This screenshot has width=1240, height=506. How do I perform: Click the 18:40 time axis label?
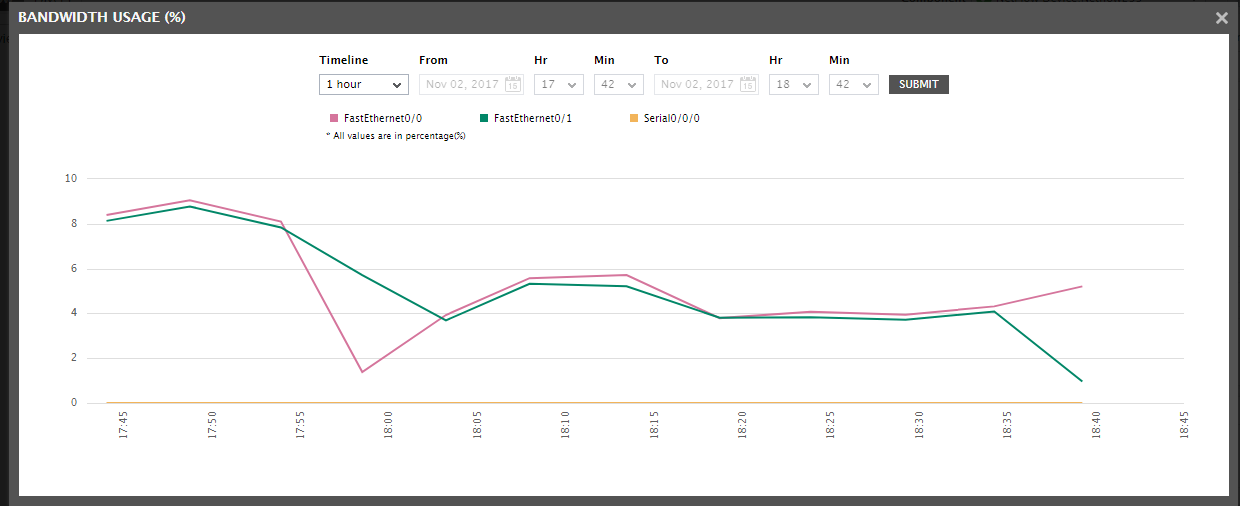point(1096,426)
